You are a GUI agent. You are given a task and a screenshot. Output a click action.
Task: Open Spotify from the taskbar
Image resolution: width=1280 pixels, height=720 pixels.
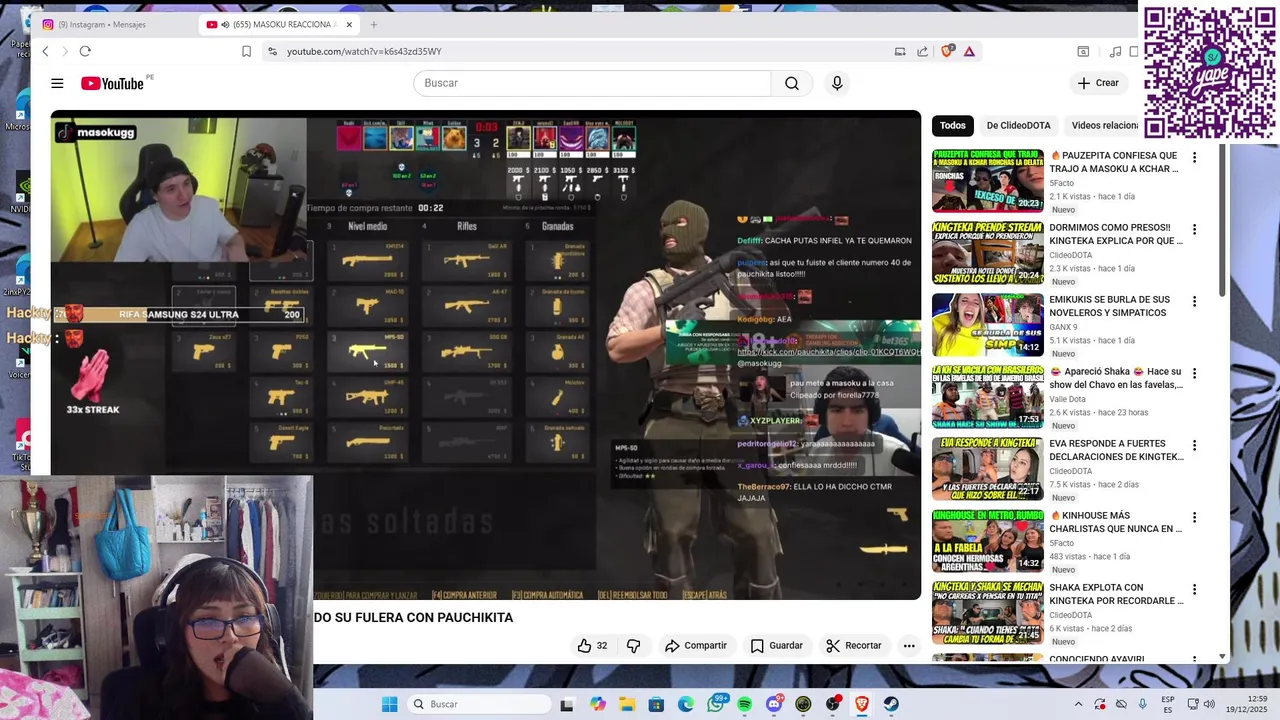744,704
